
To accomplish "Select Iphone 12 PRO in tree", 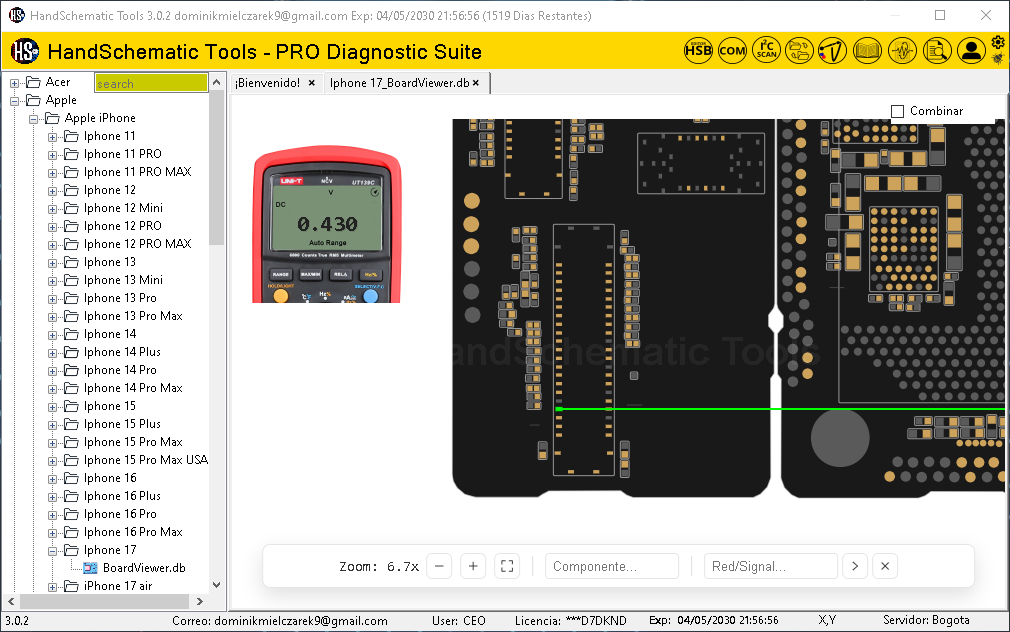I will coord(122,226).
